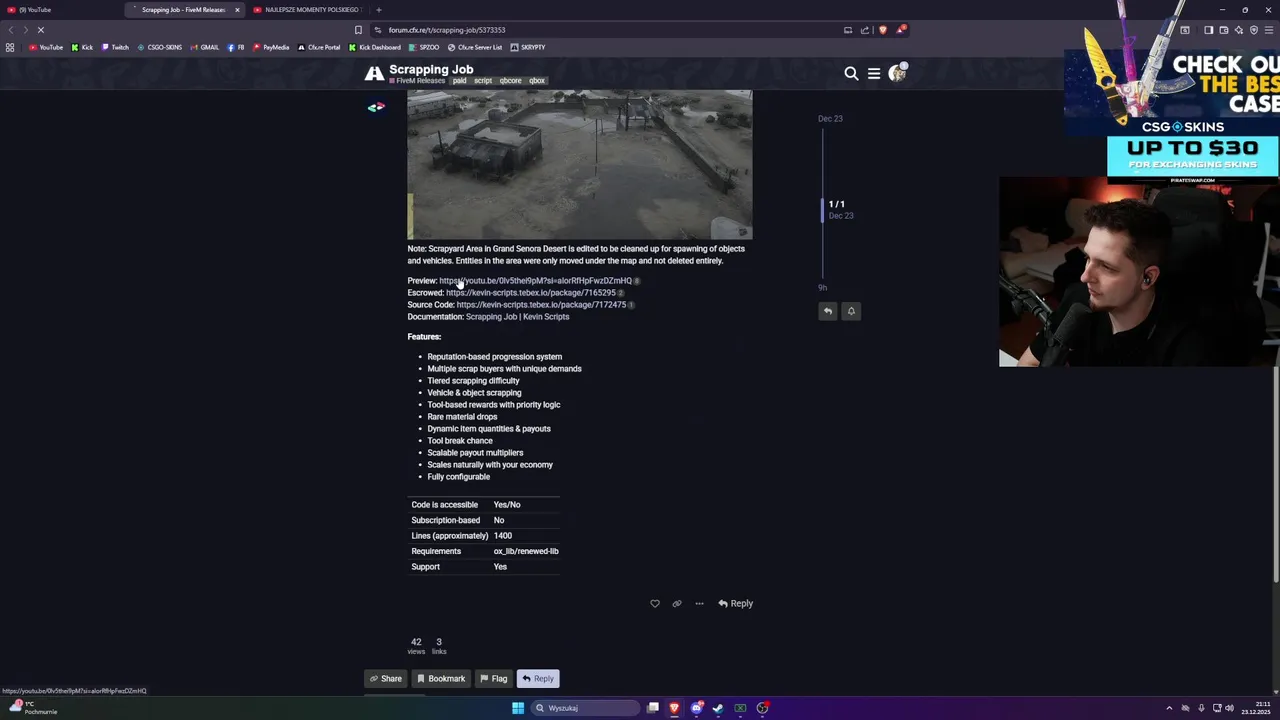
Task: Select the 'qbcore' tag
Action: click(x=511, y=81)
